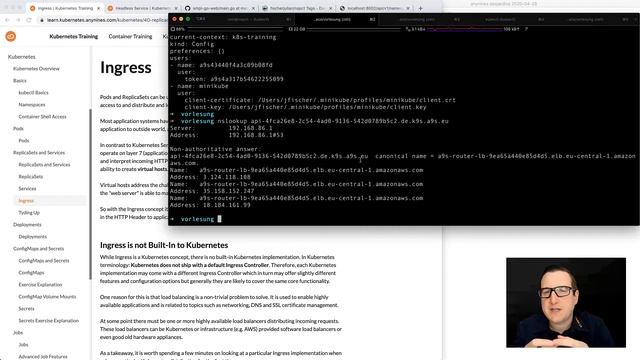Image resolution: width=640 pixels, height=360 pixels.
Task: Close the GitHub browser tab
Action: [x=253, y=8]
